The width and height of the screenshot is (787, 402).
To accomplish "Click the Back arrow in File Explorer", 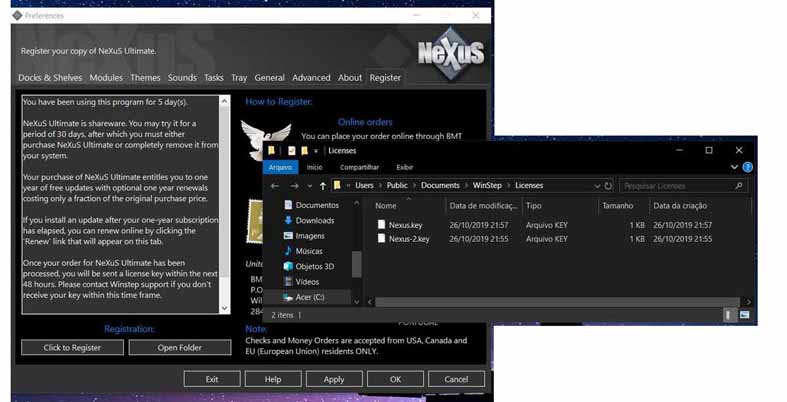I will click(274, 186).
